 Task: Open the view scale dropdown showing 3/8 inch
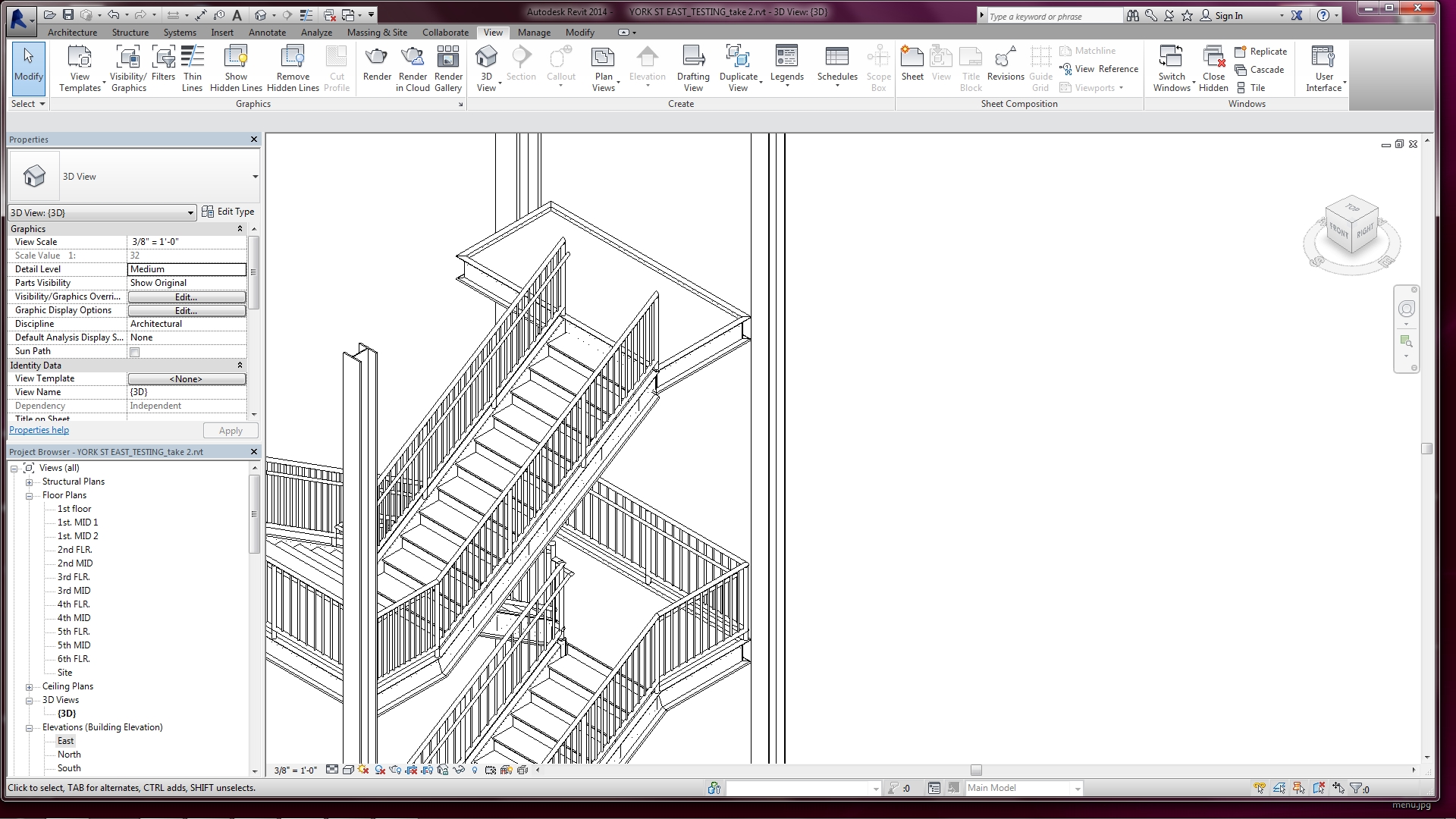(x=296, y=770)
